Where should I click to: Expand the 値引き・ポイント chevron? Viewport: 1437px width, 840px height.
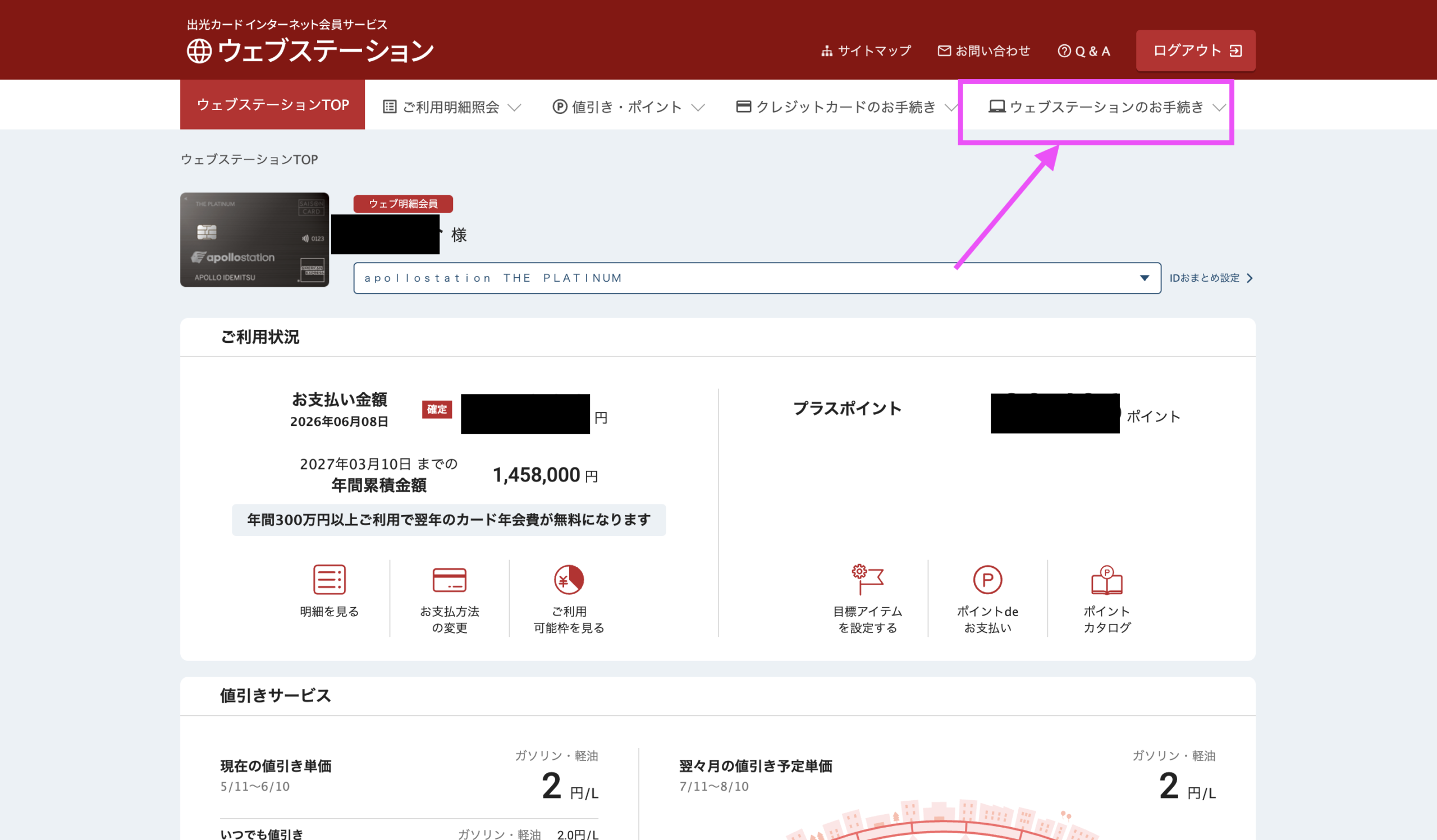click(x=697, y=107)
